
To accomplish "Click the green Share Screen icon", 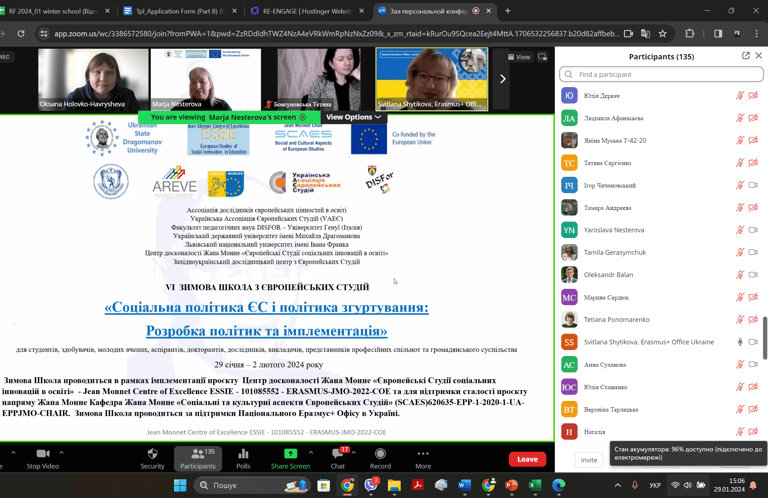I will pyautogui.click(x=290, y=453).
